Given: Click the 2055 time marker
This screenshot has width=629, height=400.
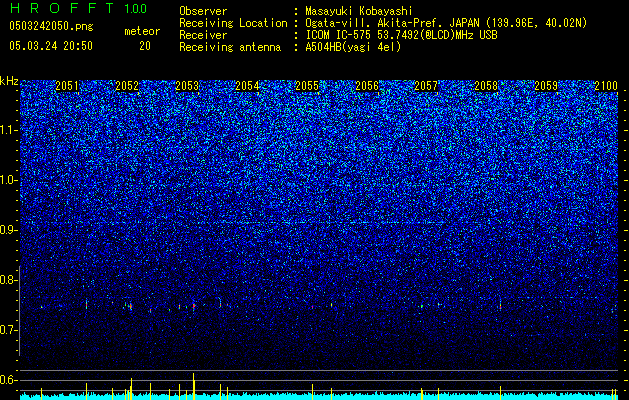Looking at the screenshot, I should [307, 86].
